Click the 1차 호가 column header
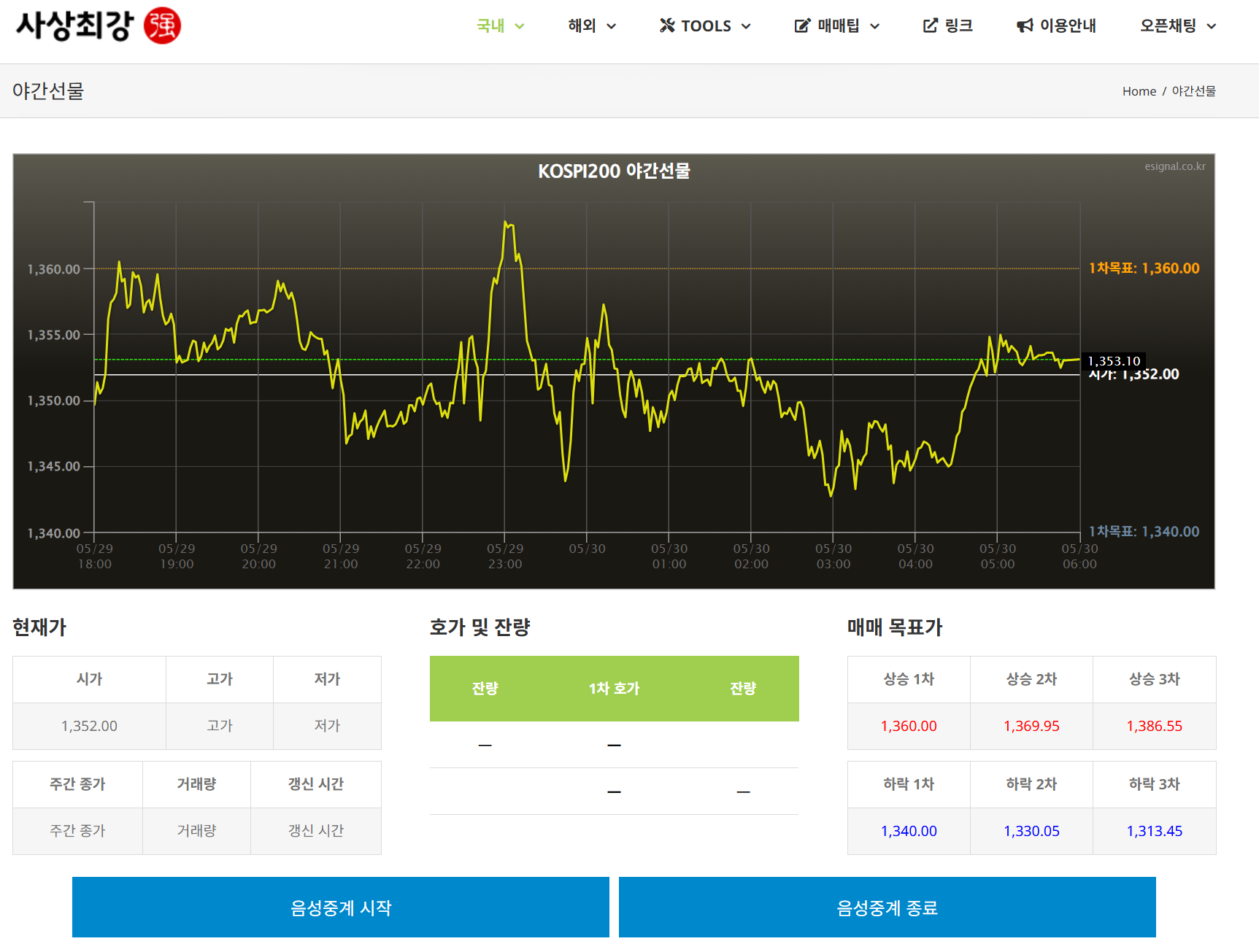Viewport: 1259px width, 952px height. point(614,689)
